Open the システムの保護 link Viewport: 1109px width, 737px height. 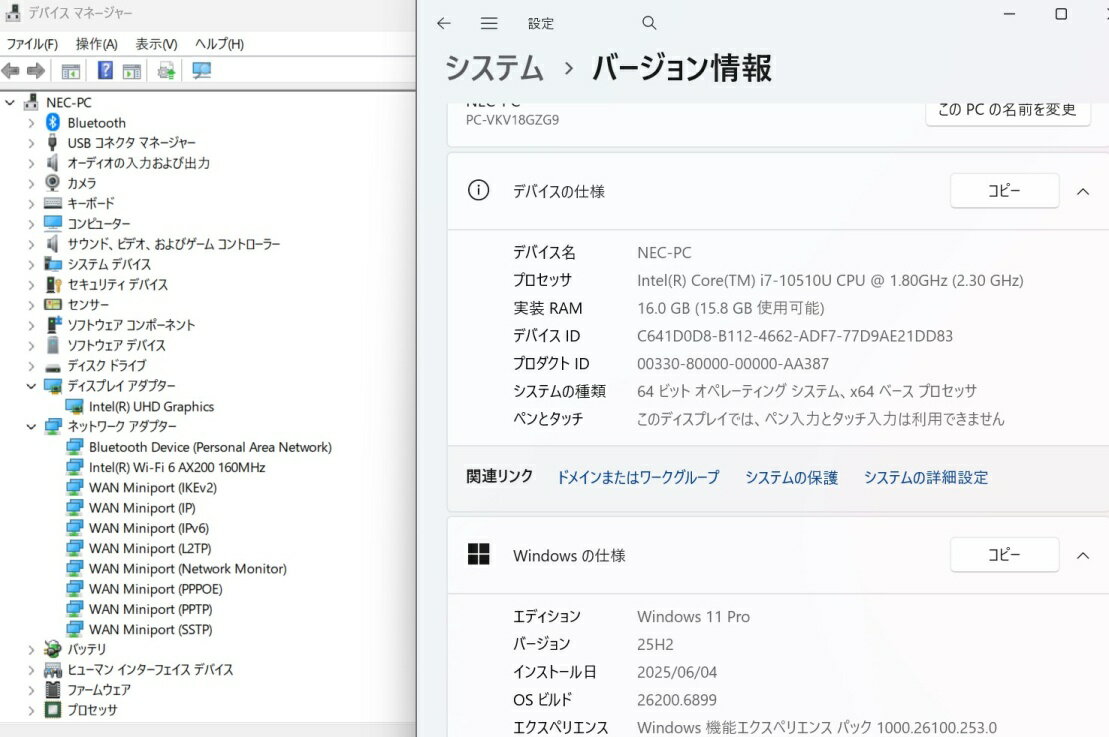coord(791,478)
